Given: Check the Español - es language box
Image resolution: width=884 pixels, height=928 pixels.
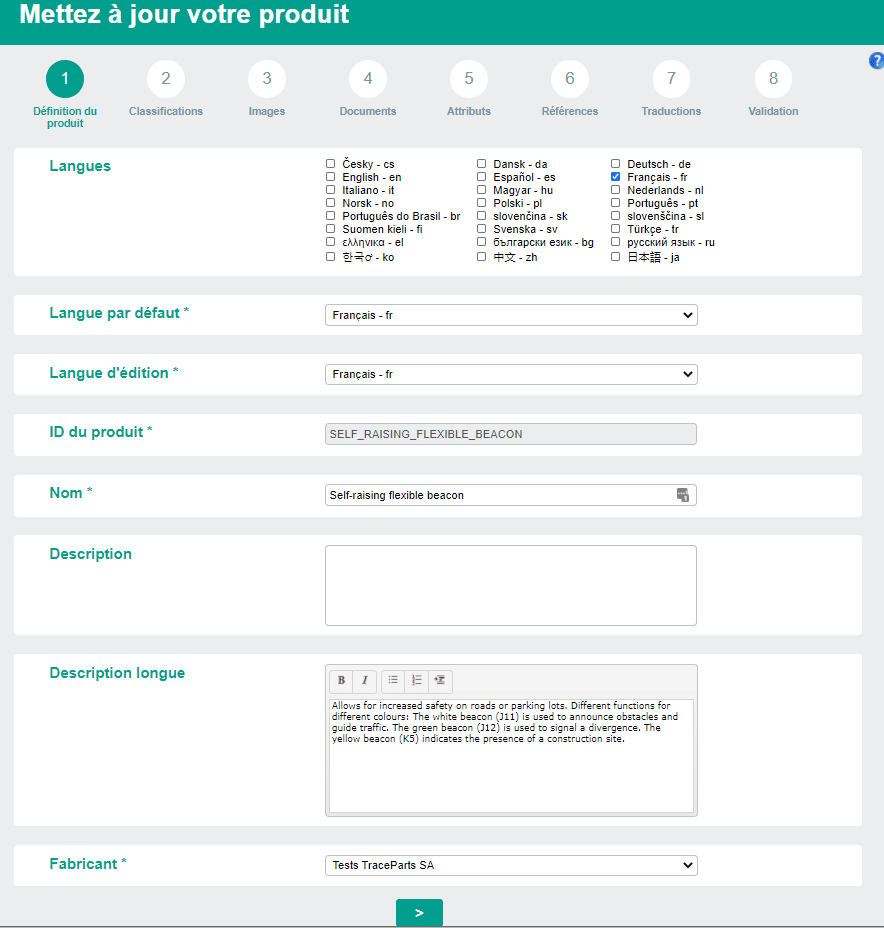Looking at the screenshot, I should click(482, 177).
